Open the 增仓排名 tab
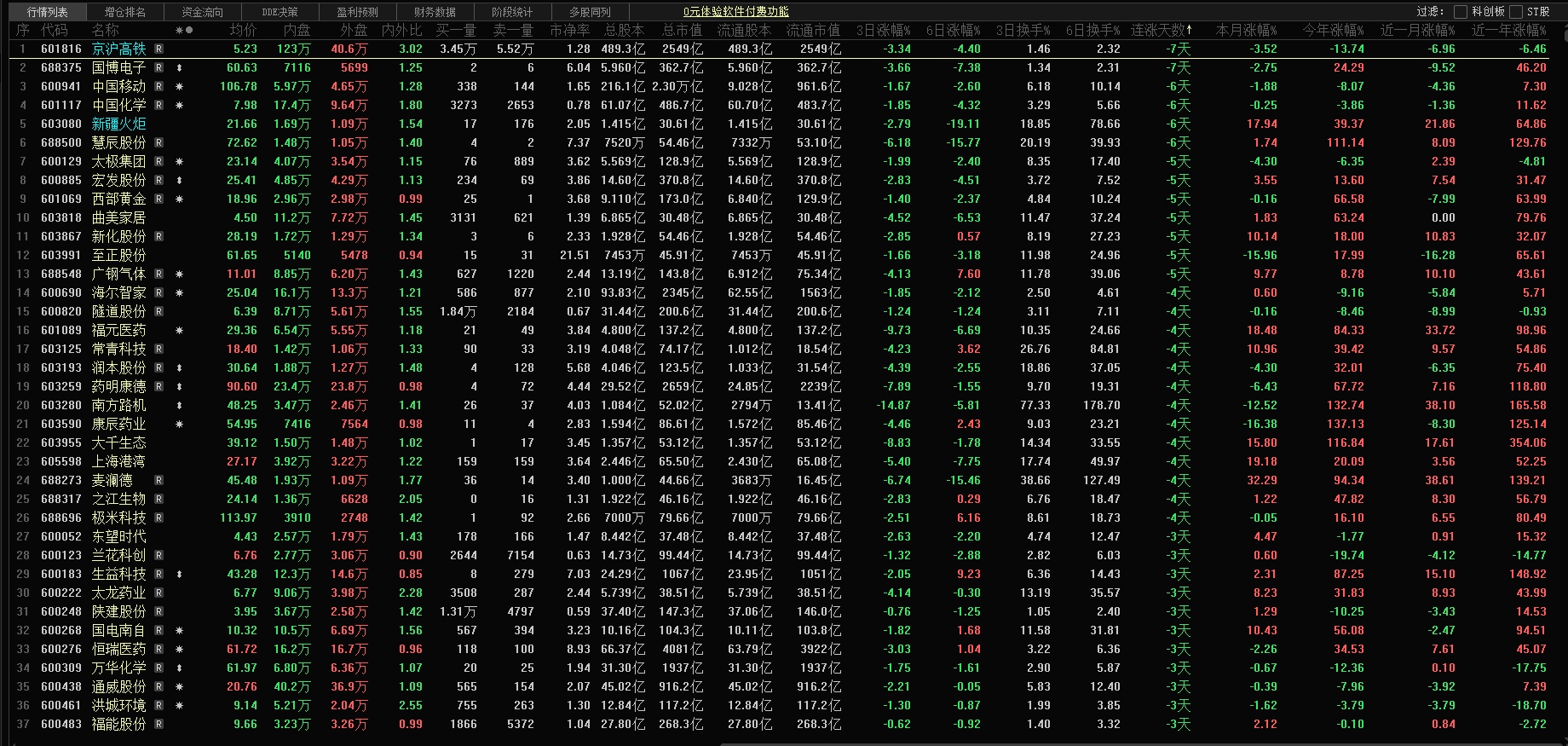 [x=125, y=12]
